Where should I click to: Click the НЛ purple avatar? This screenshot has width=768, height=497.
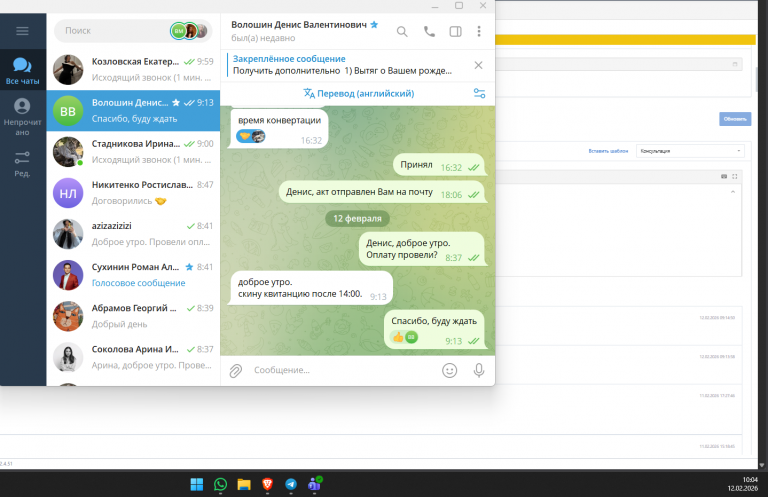(68, 193)
